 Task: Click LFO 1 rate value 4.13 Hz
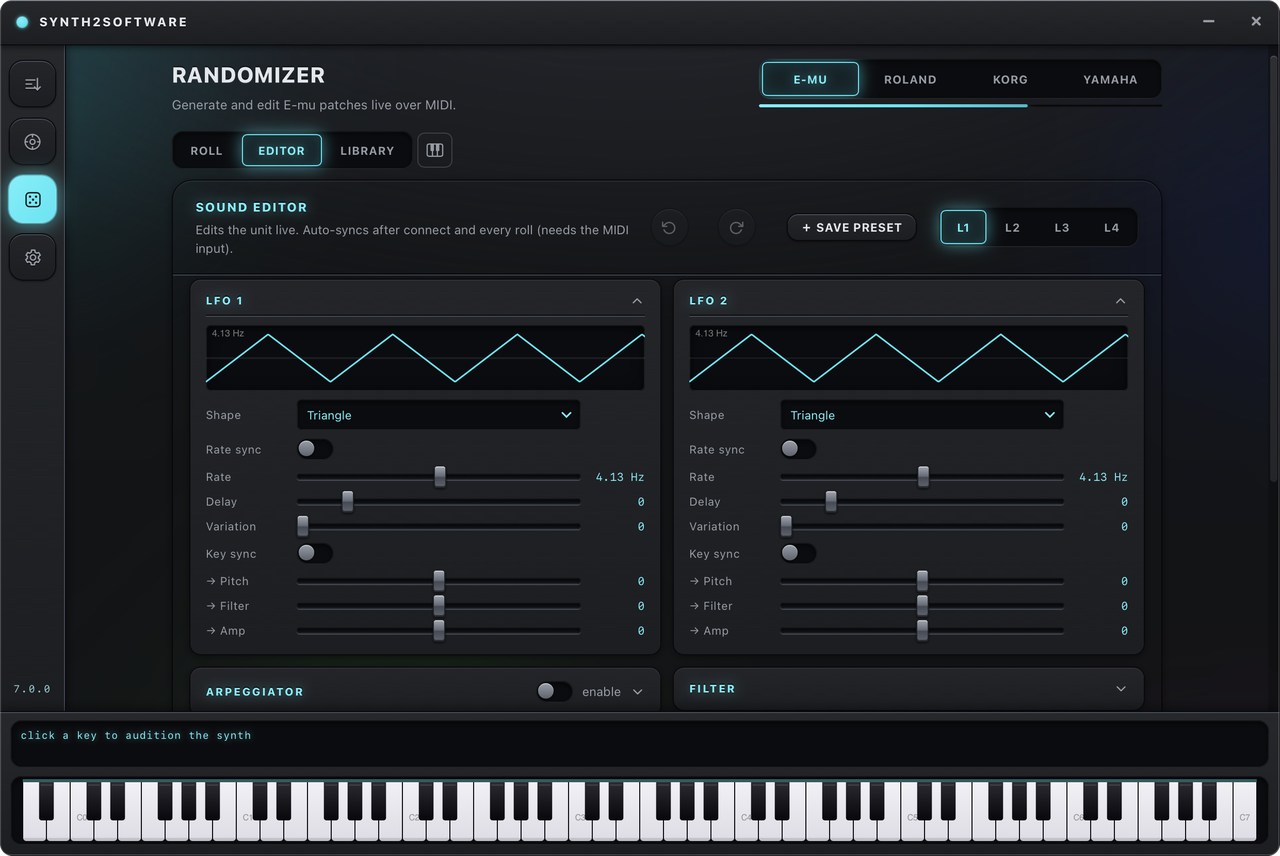620,477
